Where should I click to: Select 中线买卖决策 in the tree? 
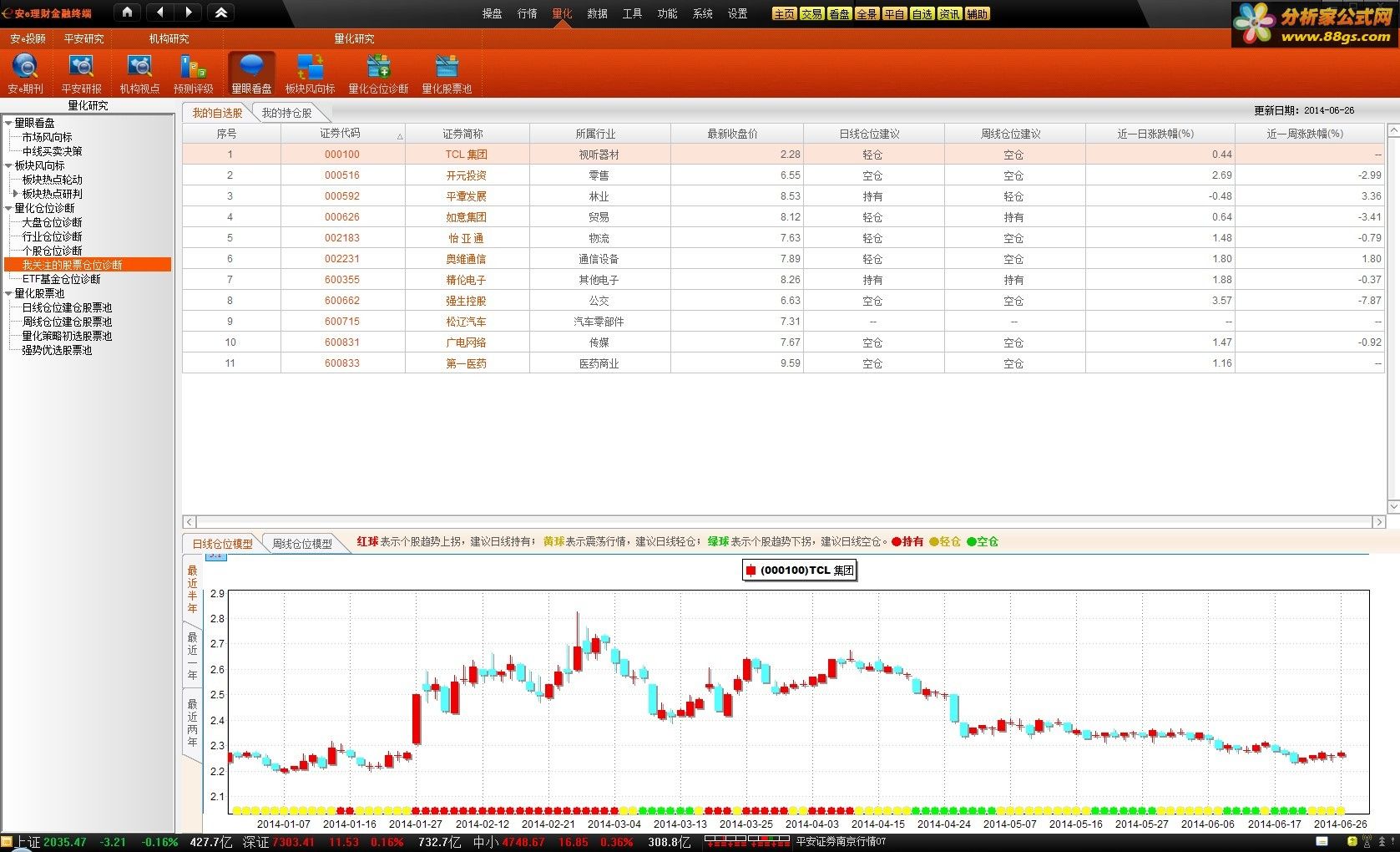[x=52, y=151]
